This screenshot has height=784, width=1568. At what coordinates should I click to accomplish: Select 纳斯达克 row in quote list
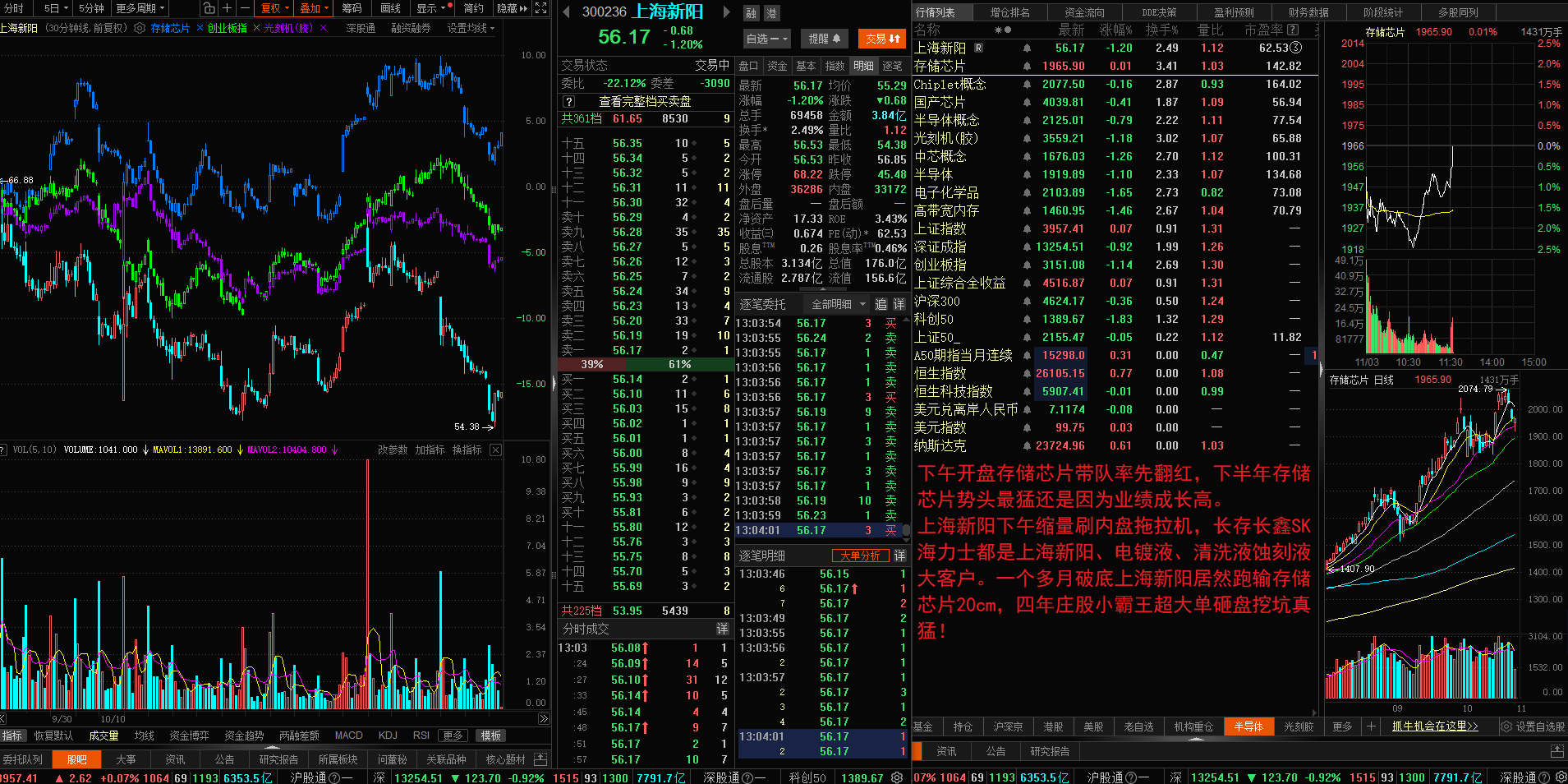pos(1115,446)
